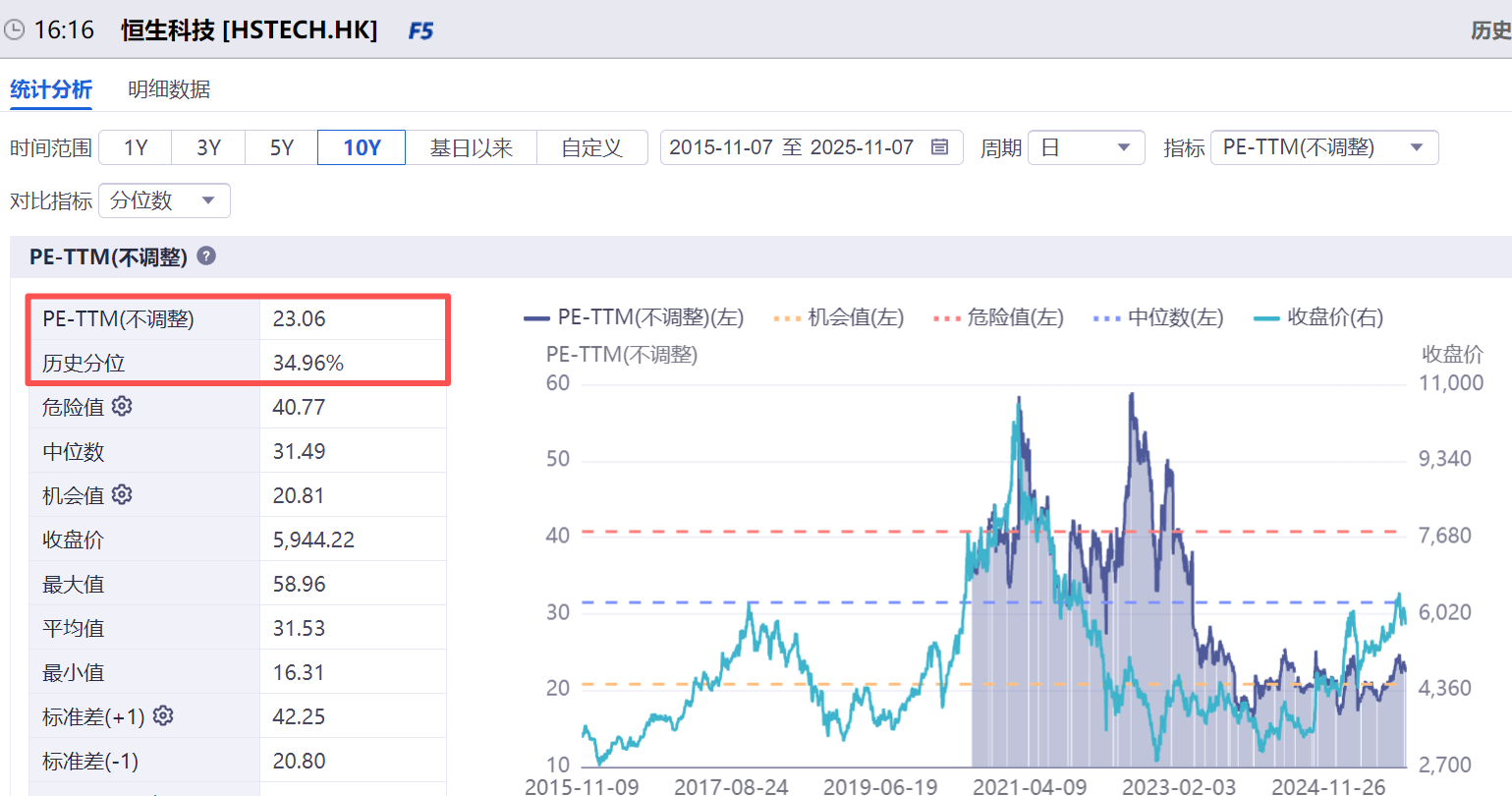Image resolution: width=1512 pixels, height=796 pixels.
Task: Expand the 对比指标 分位数 dropdown
Action: [x=164, y=200]
